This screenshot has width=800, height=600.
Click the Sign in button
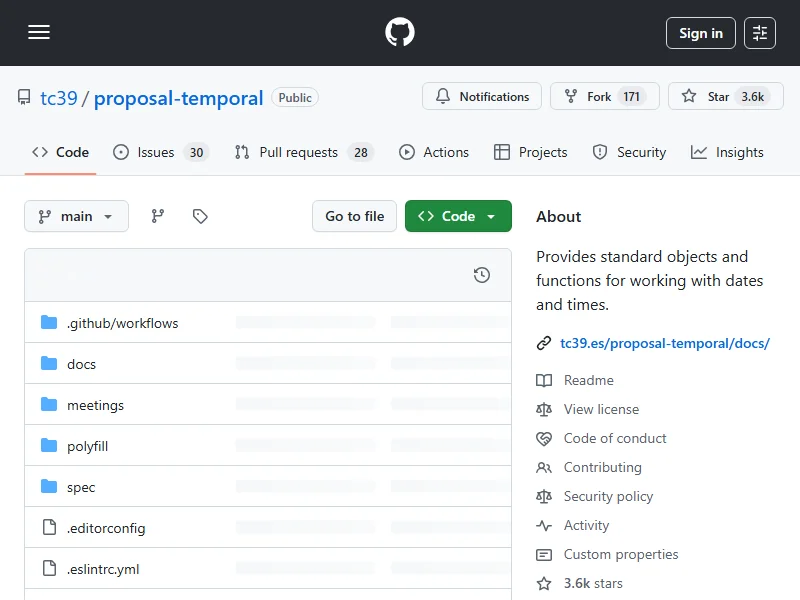(x=700, y=33)
